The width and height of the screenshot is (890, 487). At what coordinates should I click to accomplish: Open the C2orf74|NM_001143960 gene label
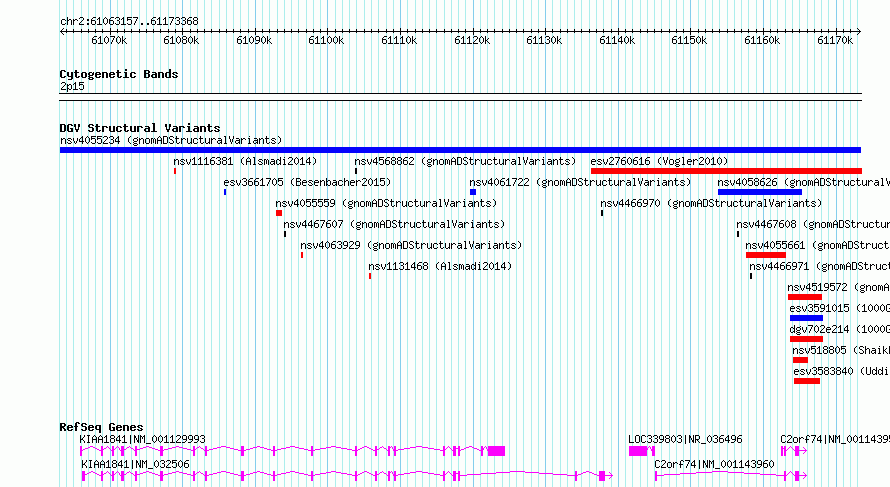(x=714, y=464)
